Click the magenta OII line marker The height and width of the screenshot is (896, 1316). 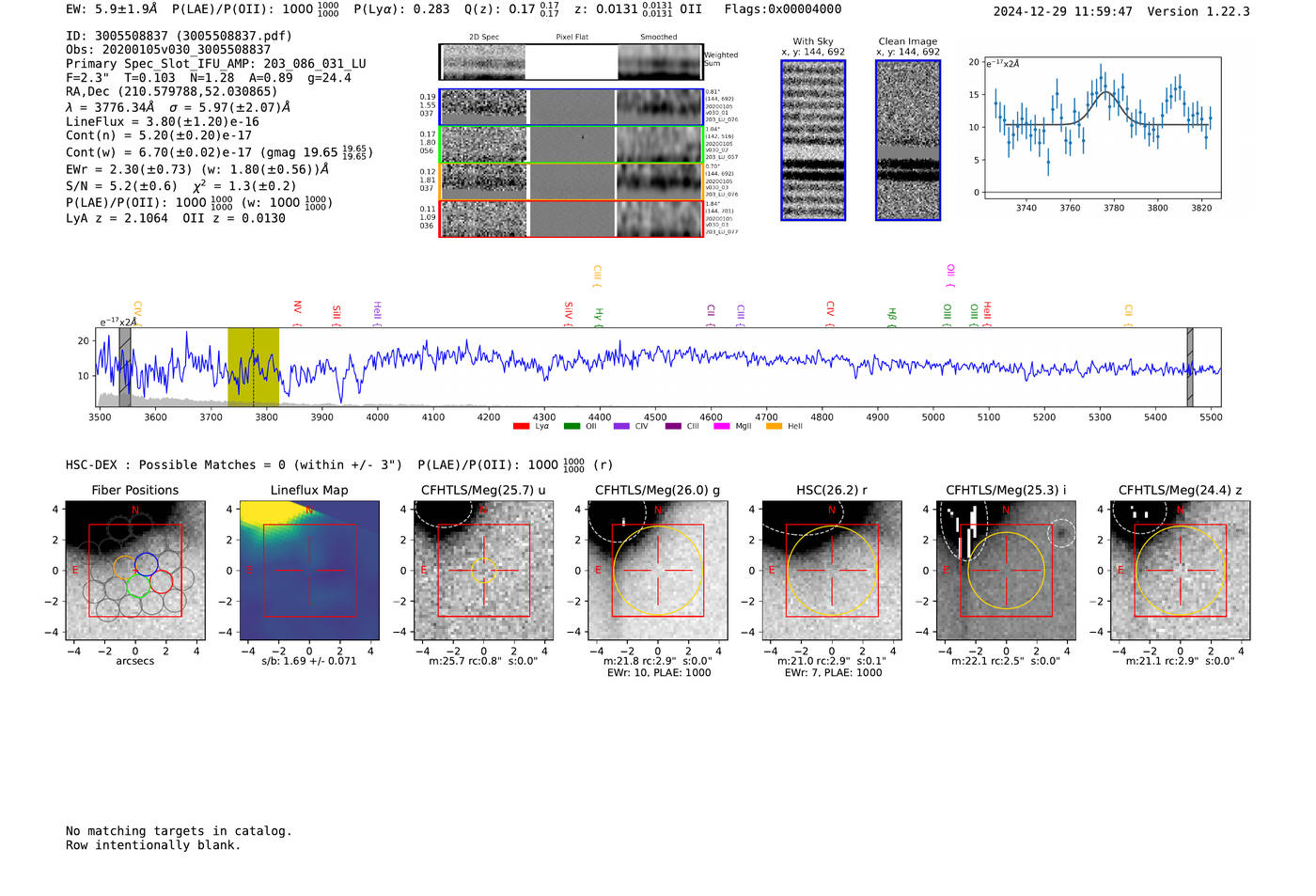pos(950,275)
